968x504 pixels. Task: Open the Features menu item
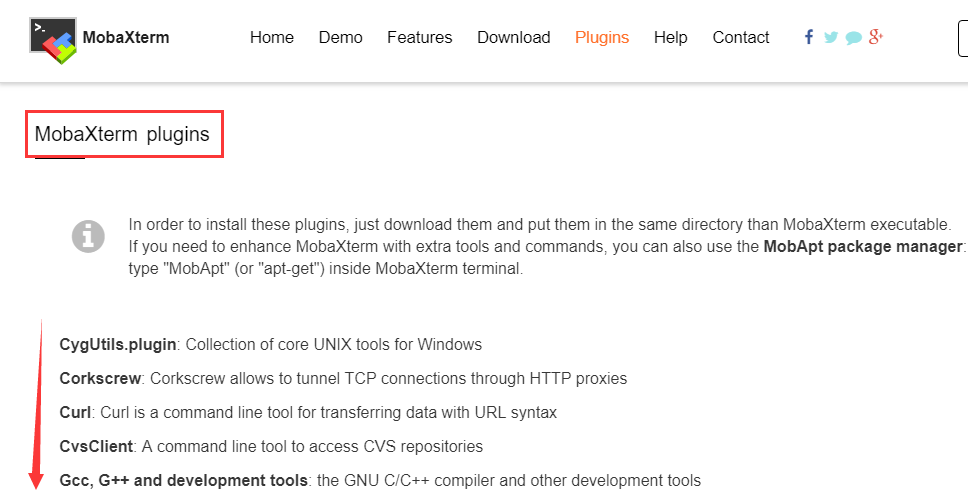pos(420,38)
